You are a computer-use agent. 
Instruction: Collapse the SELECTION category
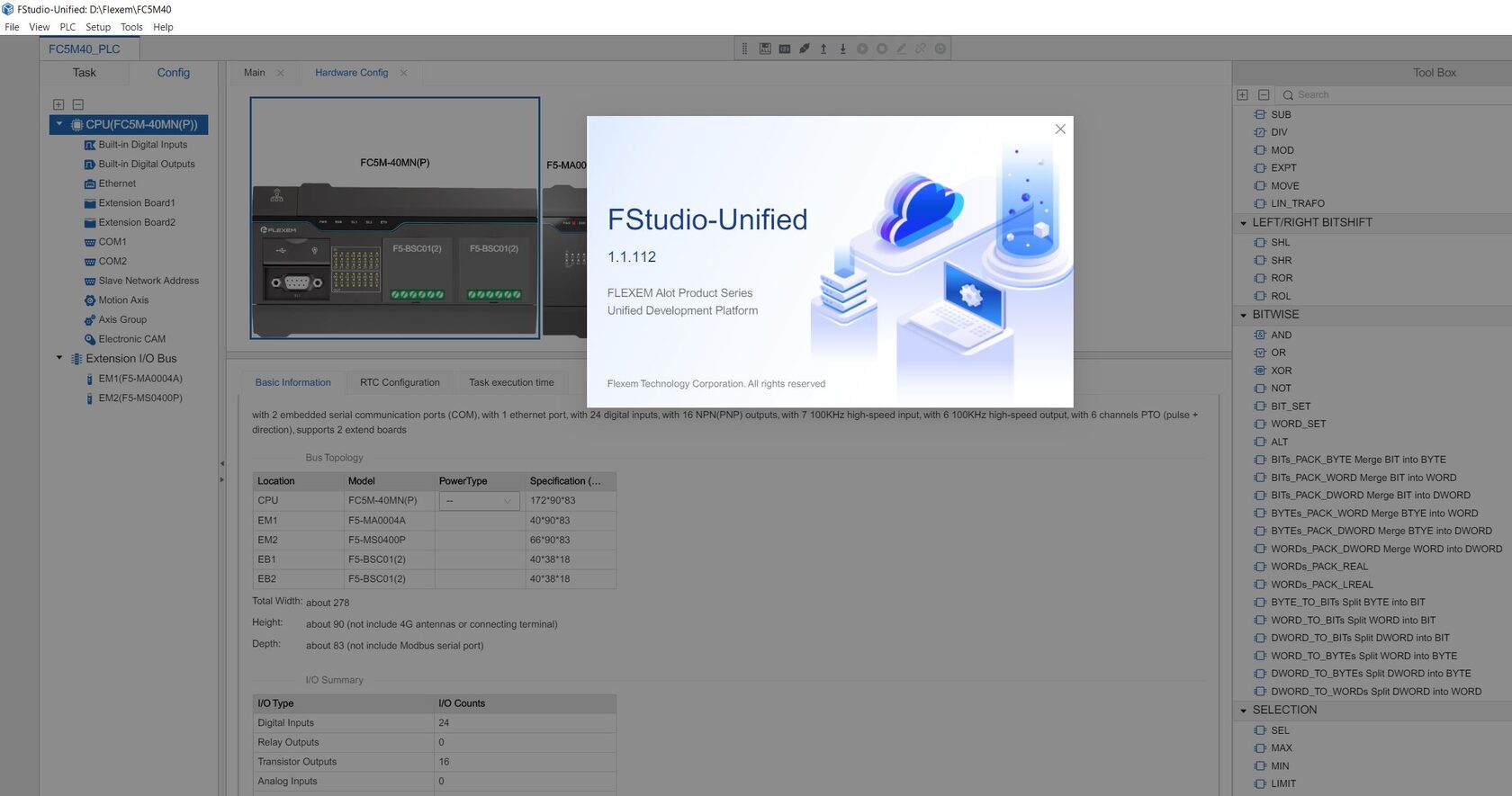1244,711
